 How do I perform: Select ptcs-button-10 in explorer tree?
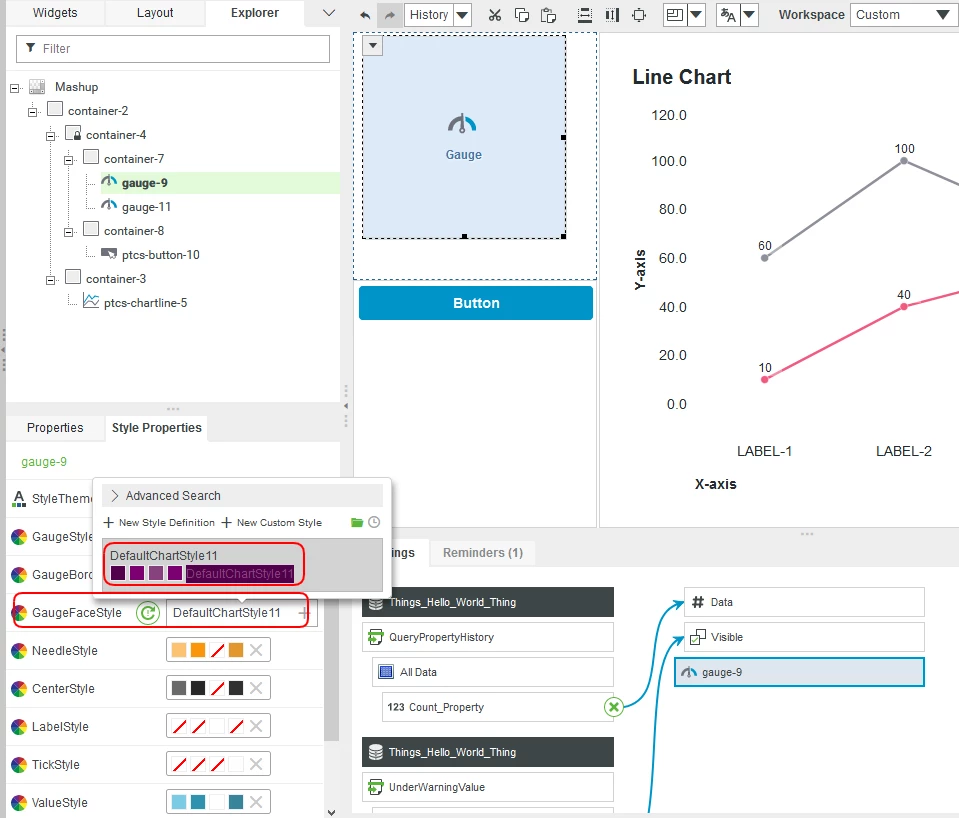160,255
